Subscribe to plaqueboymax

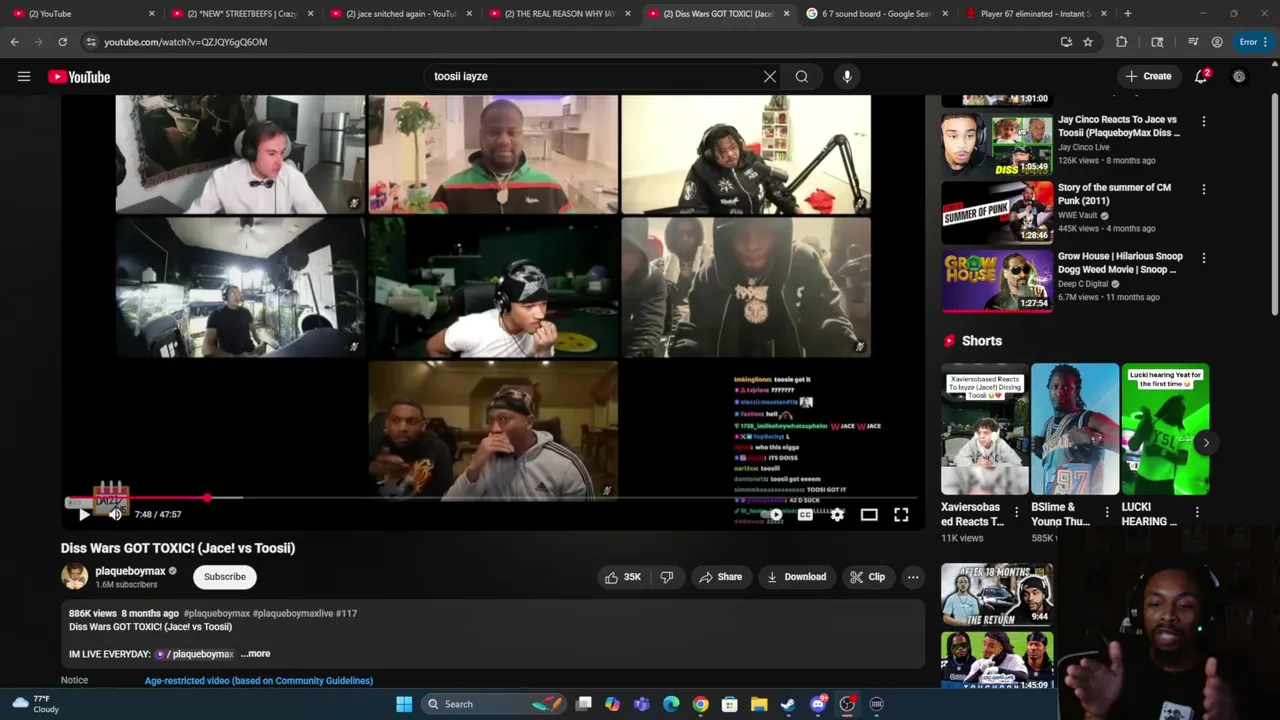[225, 577]
